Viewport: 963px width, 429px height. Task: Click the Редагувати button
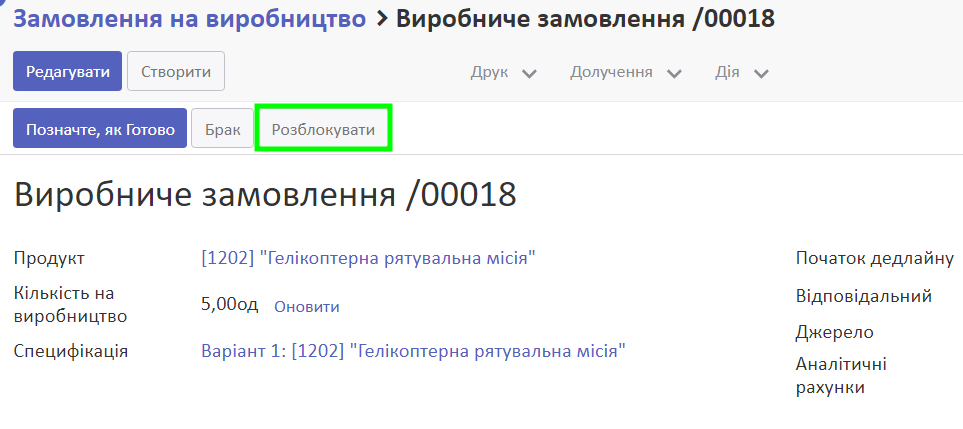[x=68, y=72]
